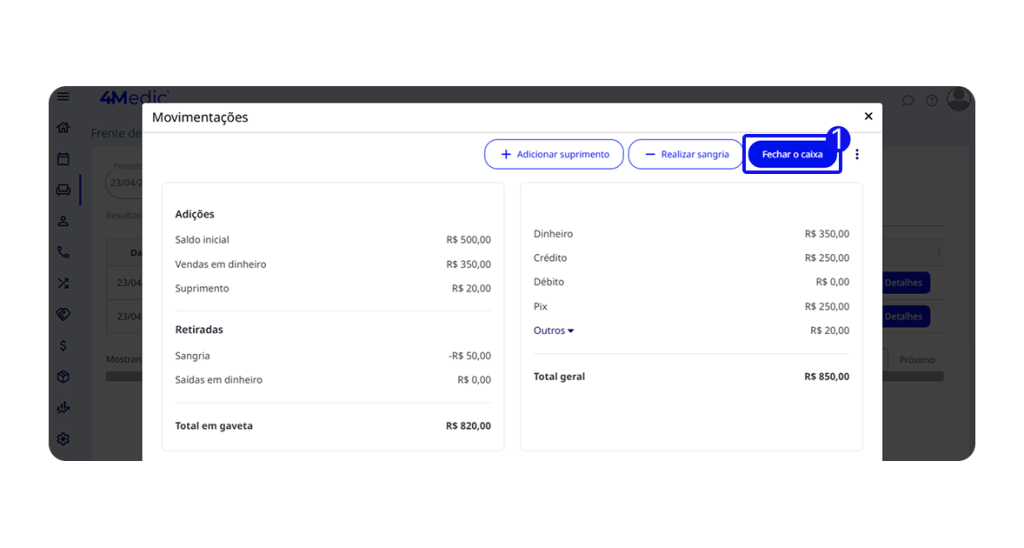
Task: Click Realizar sangria button
Action: coord(685,155)
